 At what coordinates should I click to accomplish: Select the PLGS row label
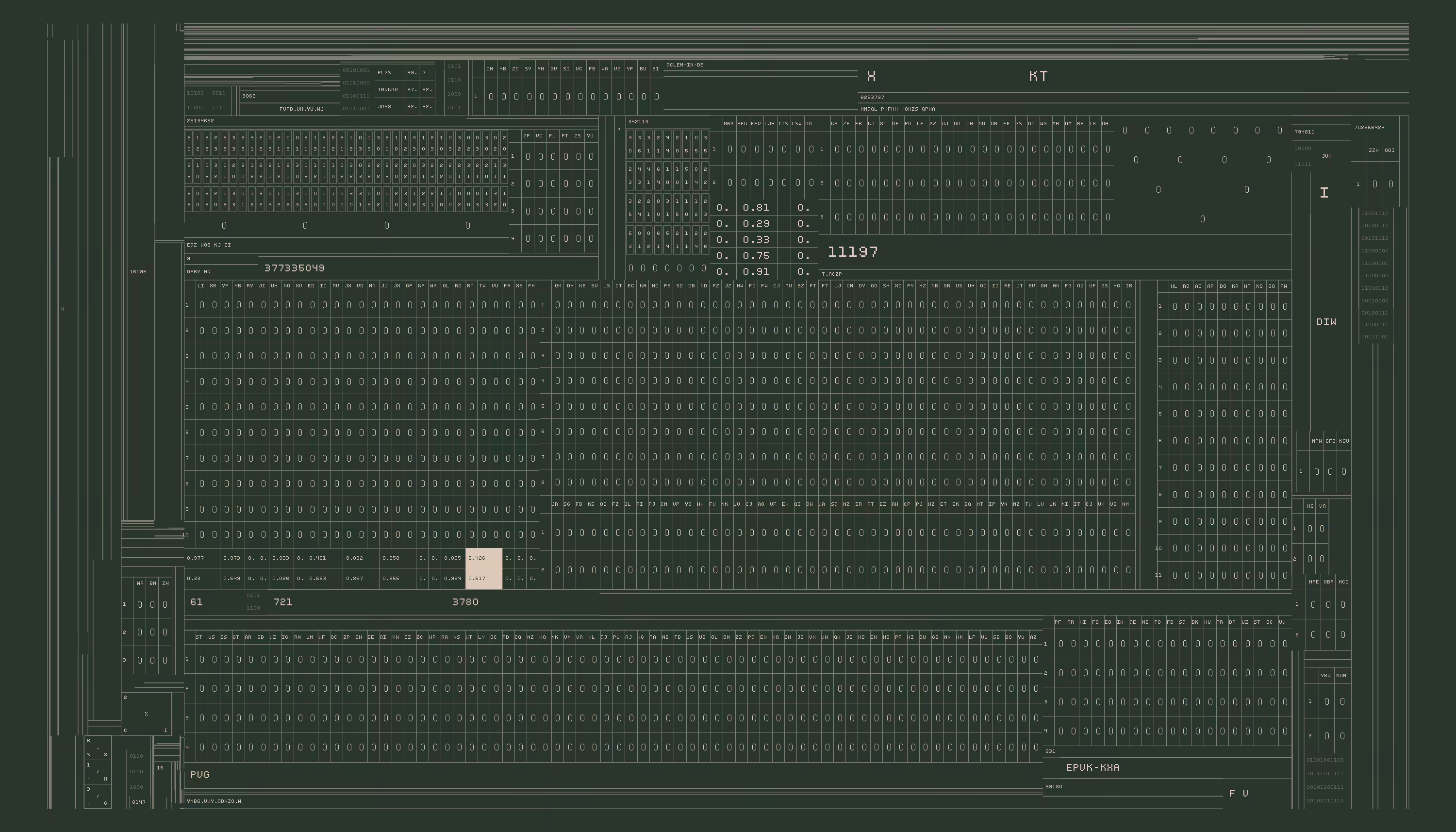pos(384,73)
